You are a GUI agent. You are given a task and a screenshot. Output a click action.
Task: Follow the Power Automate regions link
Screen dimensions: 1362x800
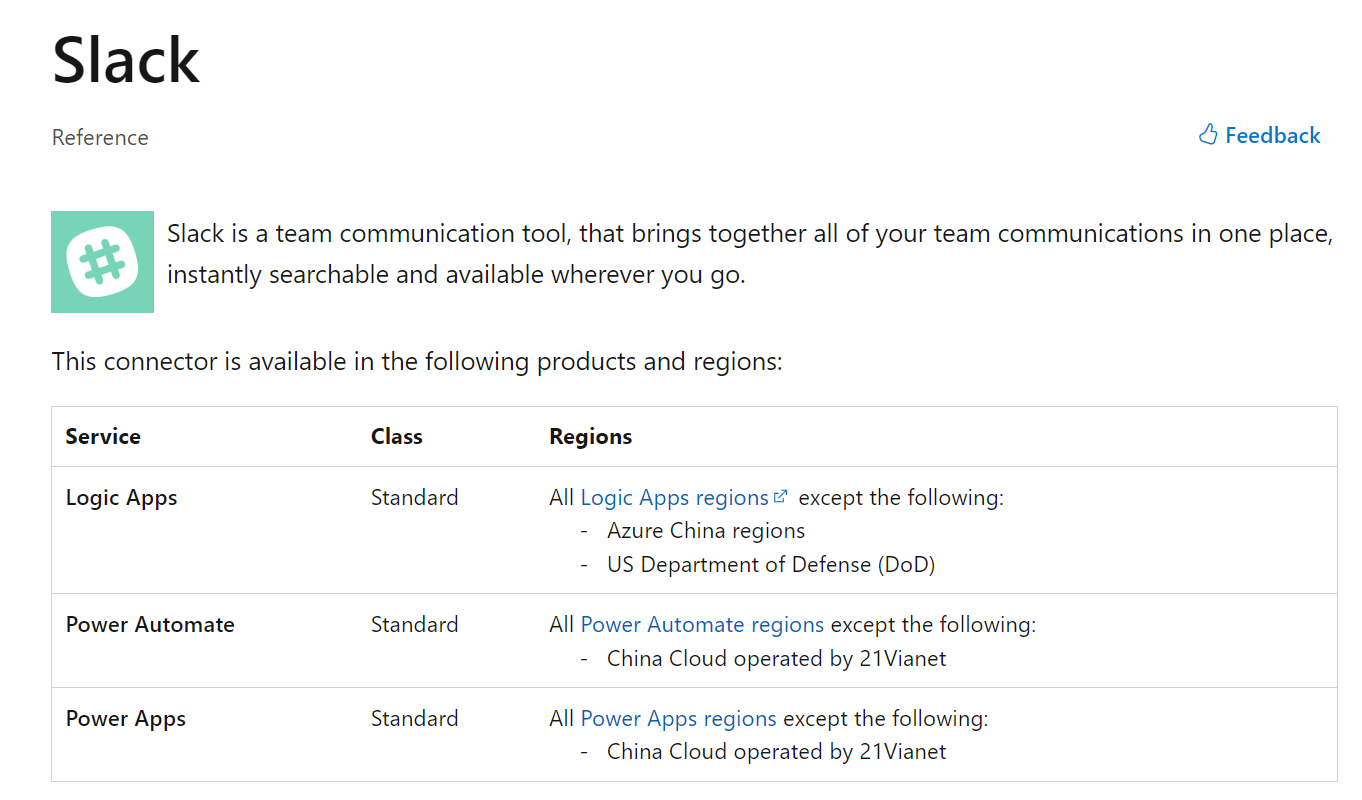pyautogui.click(x=702, y=624)
